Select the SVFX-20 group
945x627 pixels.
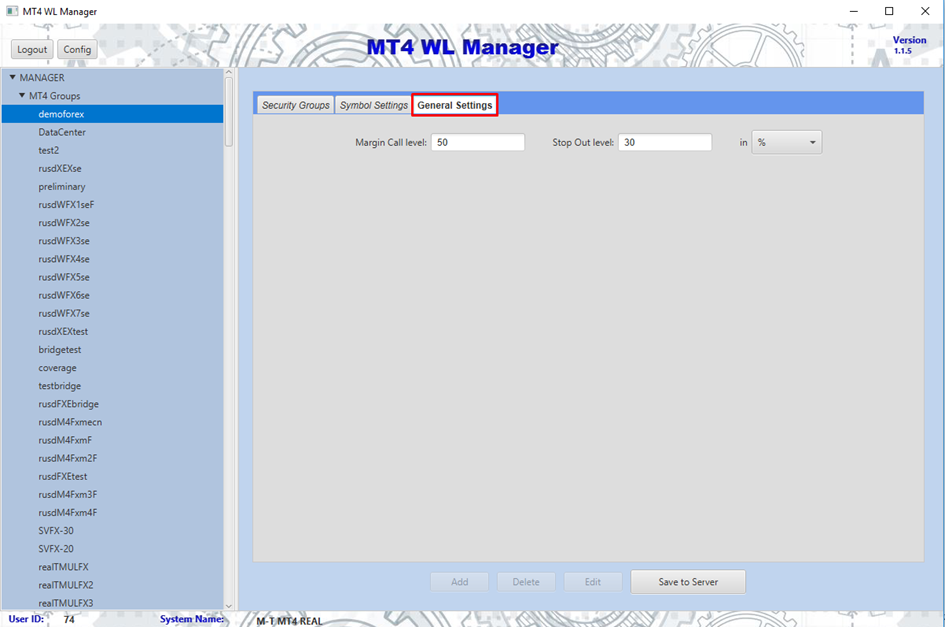[x=112, y=548]
